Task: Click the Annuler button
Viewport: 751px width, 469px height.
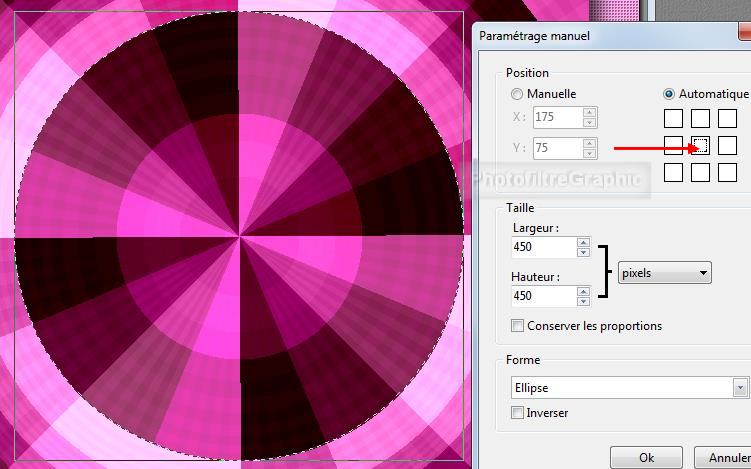Action: tap(729, 457)
